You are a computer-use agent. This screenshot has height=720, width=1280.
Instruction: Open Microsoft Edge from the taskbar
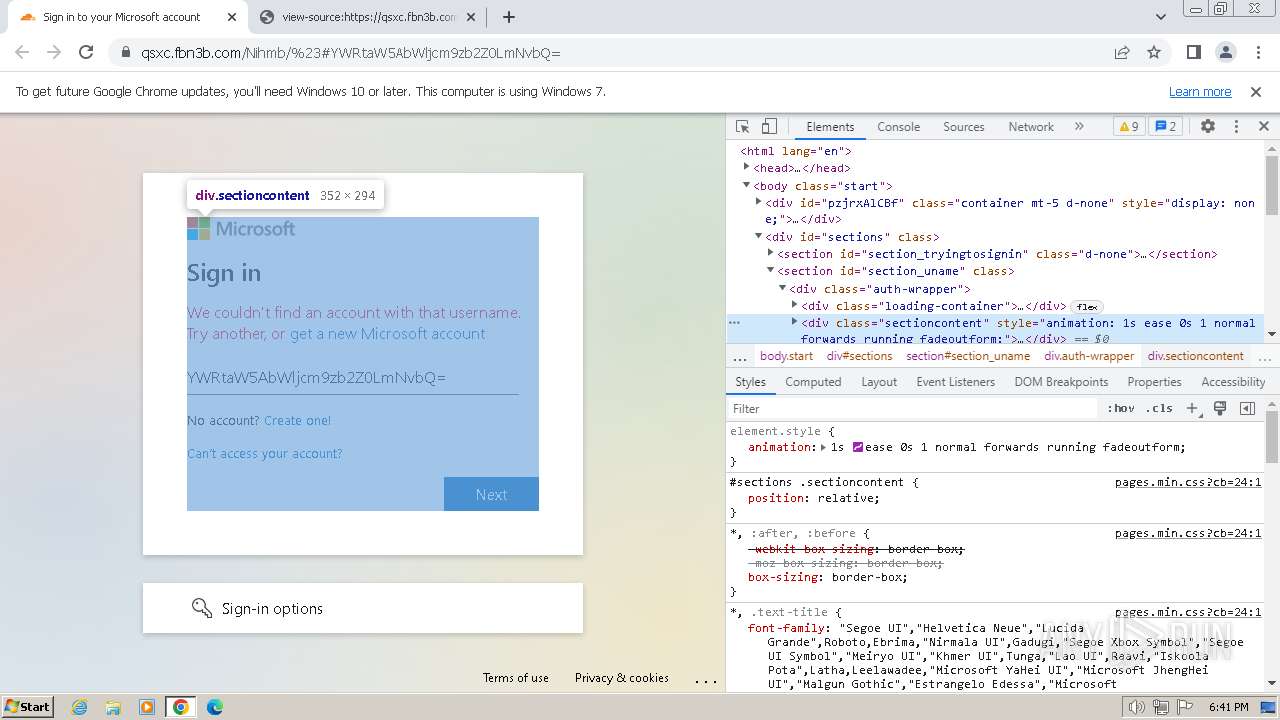click(x=215, y=707)
